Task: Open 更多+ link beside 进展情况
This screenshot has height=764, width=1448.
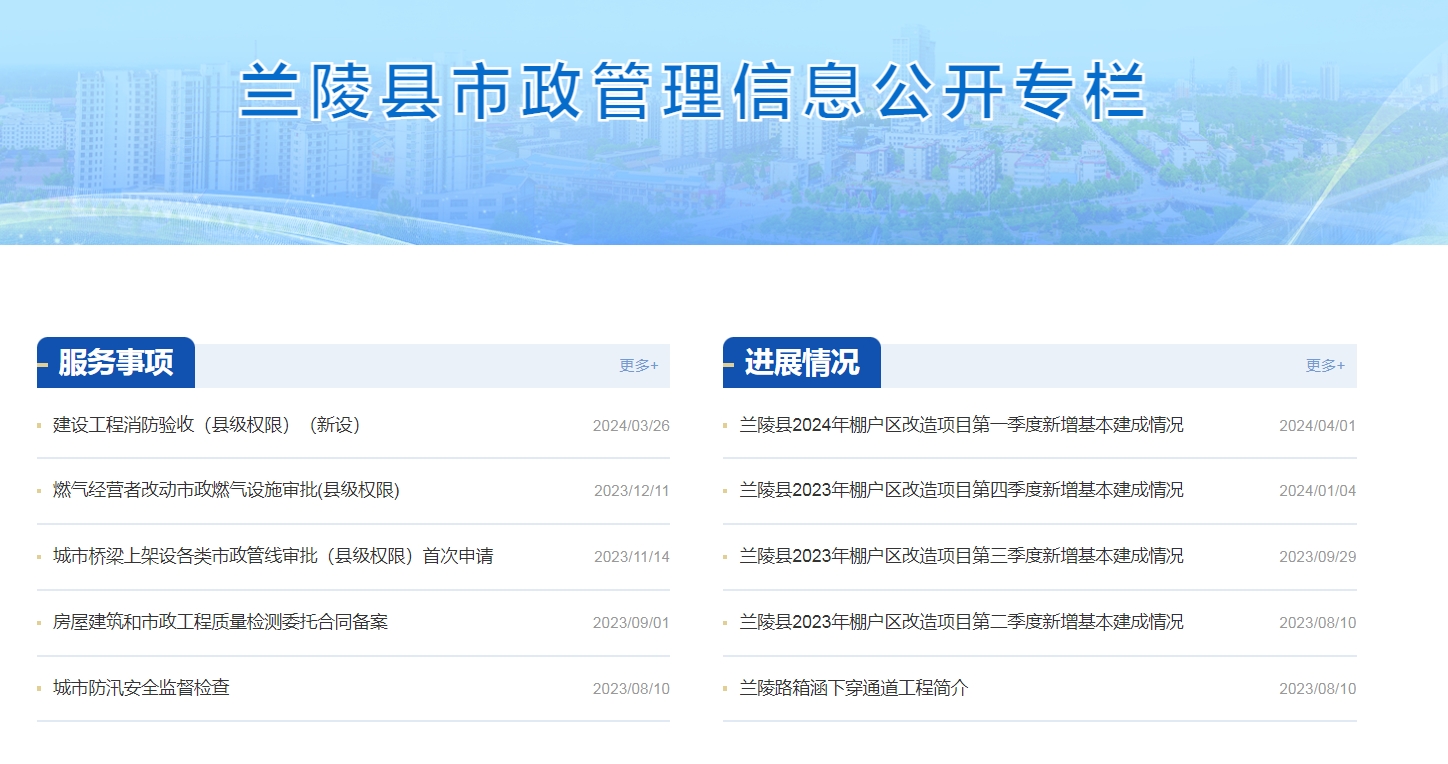Action: (x=1325, y=365)
